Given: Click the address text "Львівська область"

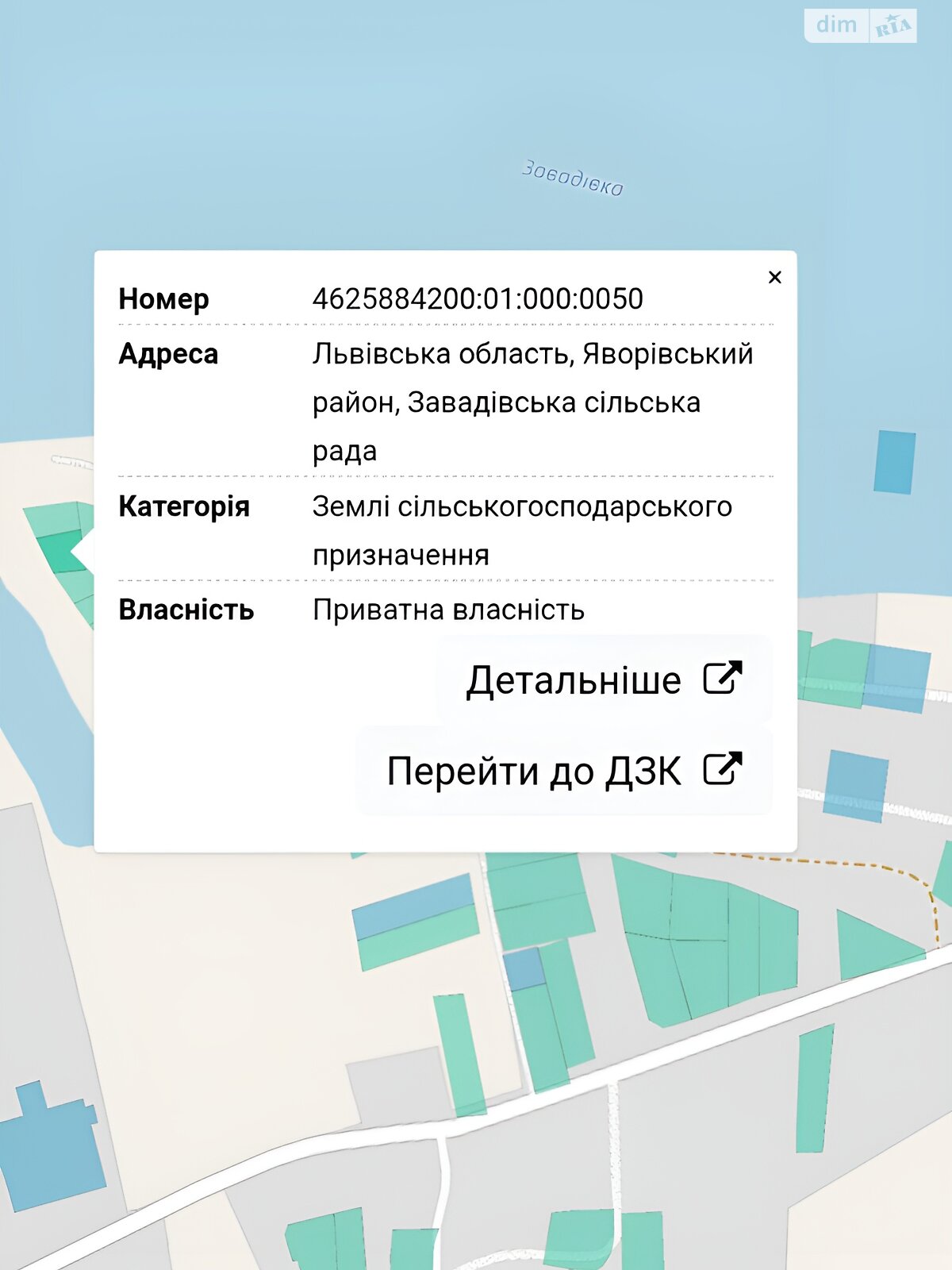Looking at the screenshot, I should click(x=442, y=354).
